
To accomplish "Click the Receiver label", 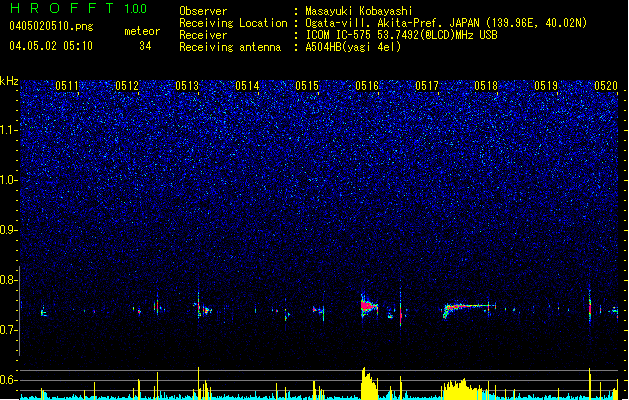I will pos(203,35).
